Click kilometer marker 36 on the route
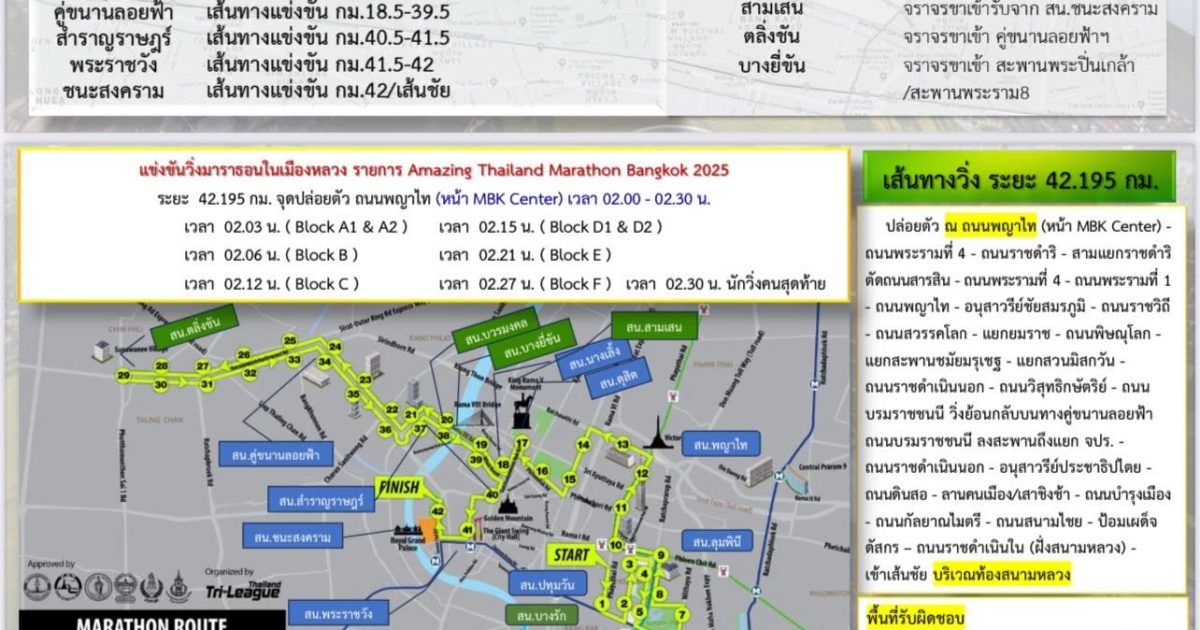 coord(385,429)
